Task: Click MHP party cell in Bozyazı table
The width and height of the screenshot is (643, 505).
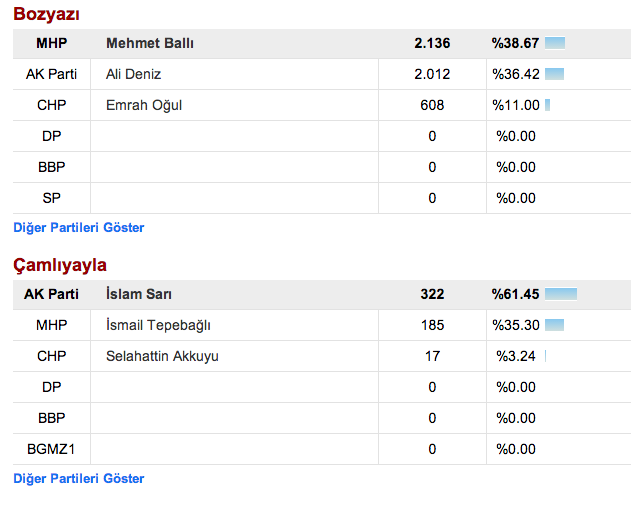Action: pos(52,43)
